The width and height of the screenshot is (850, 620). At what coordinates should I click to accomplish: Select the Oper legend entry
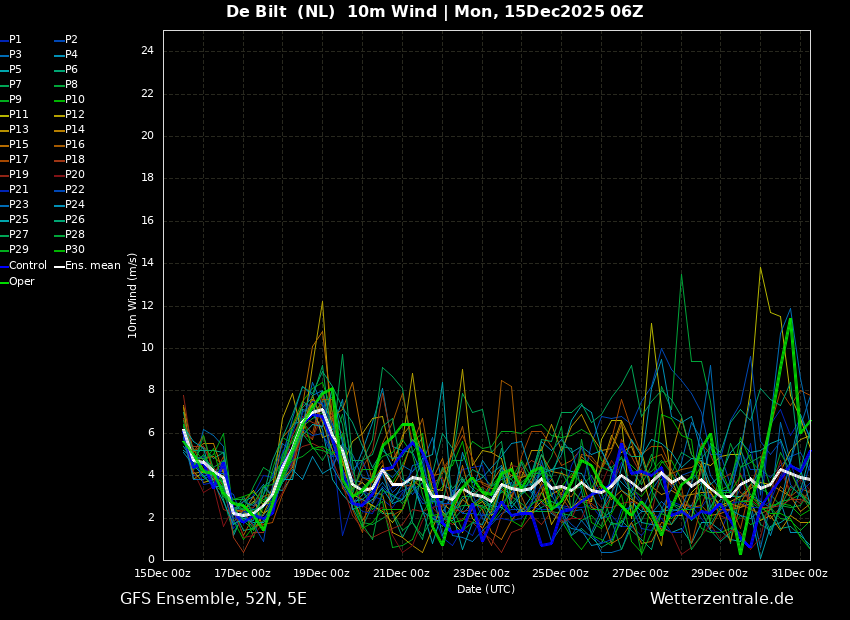pos(22,282)
